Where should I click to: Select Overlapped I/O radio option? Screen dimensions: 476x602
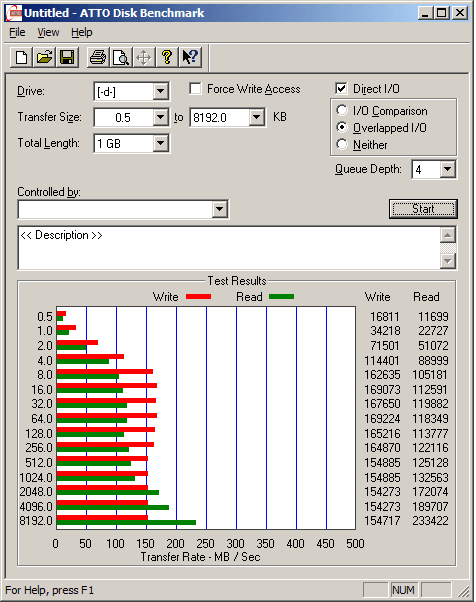click(x=342, y=127)
